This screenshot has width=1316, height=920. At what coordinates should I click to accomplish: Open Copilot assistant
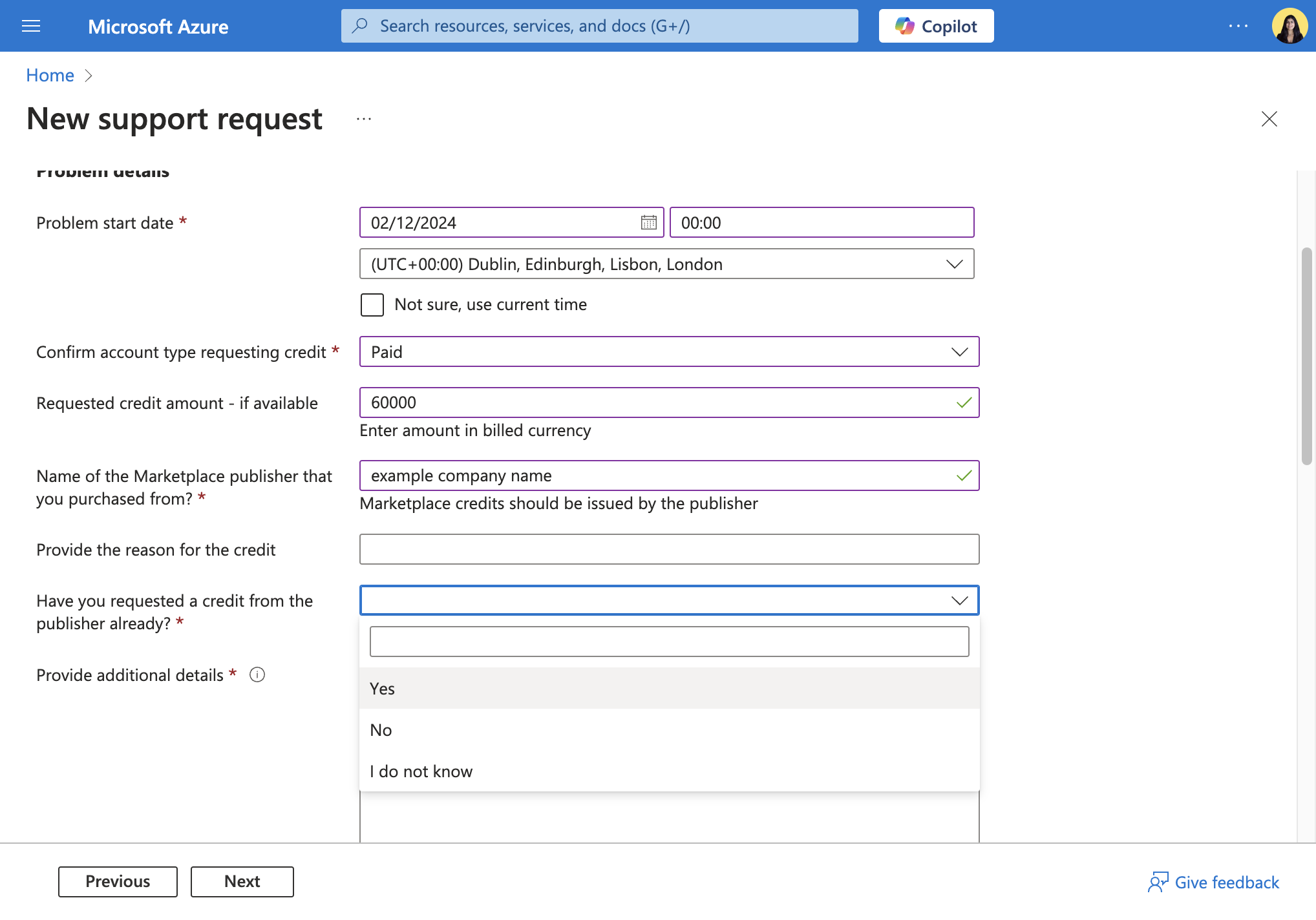pos(936,26)
